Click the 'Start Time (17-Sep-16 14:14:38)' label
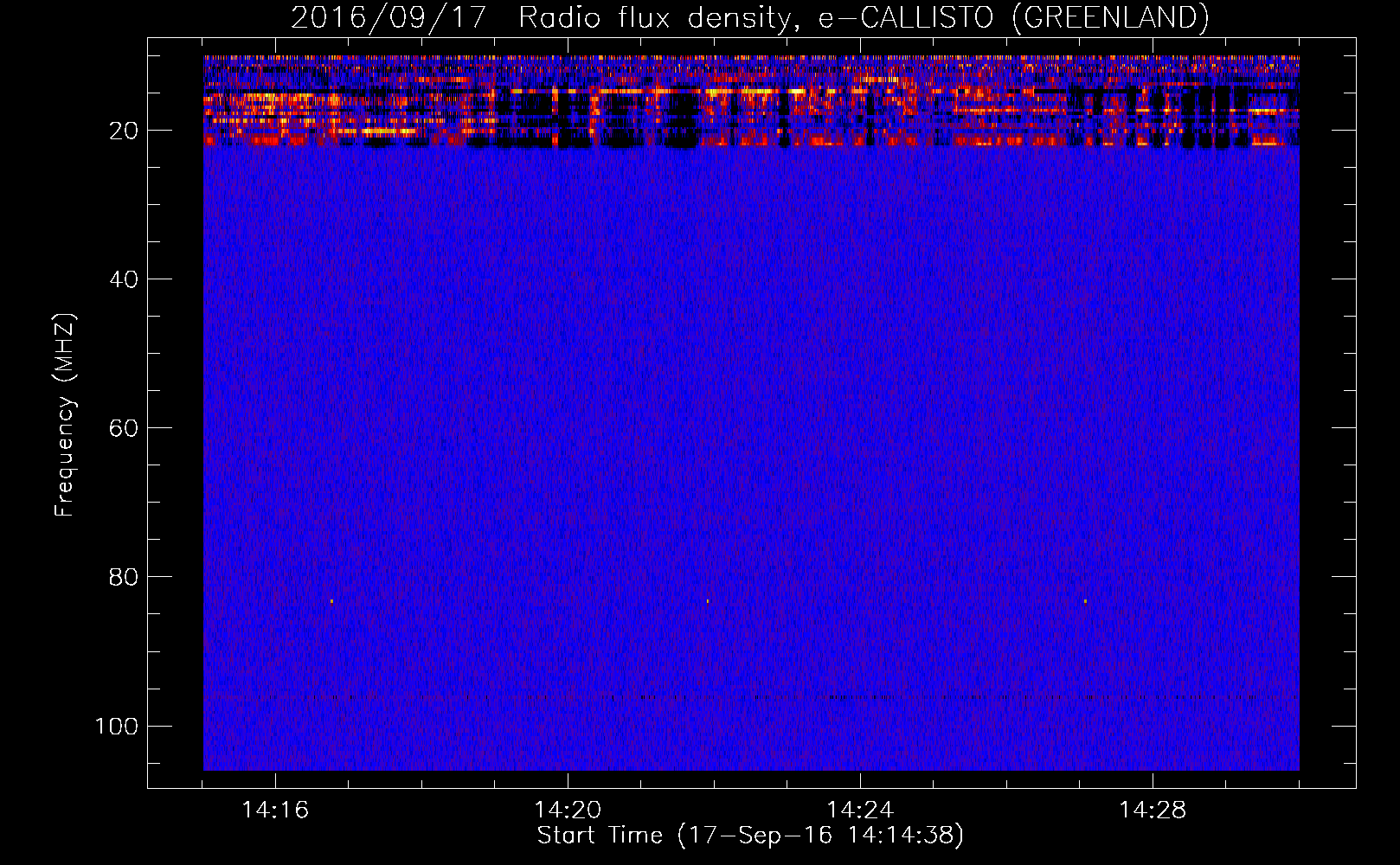1400x865 pixels. pyautogui.click(x=750, y=836)
